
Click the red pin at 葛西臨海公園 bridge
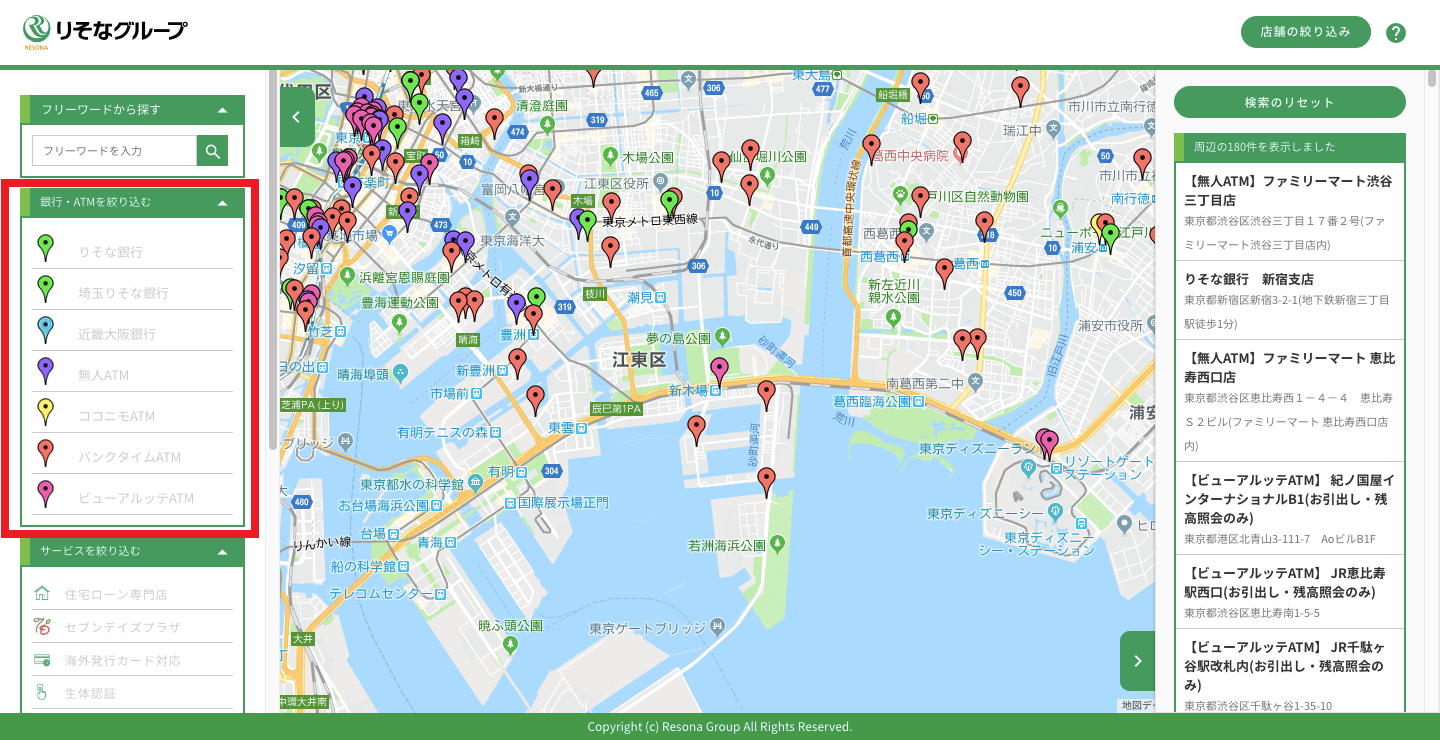[766, 394]
